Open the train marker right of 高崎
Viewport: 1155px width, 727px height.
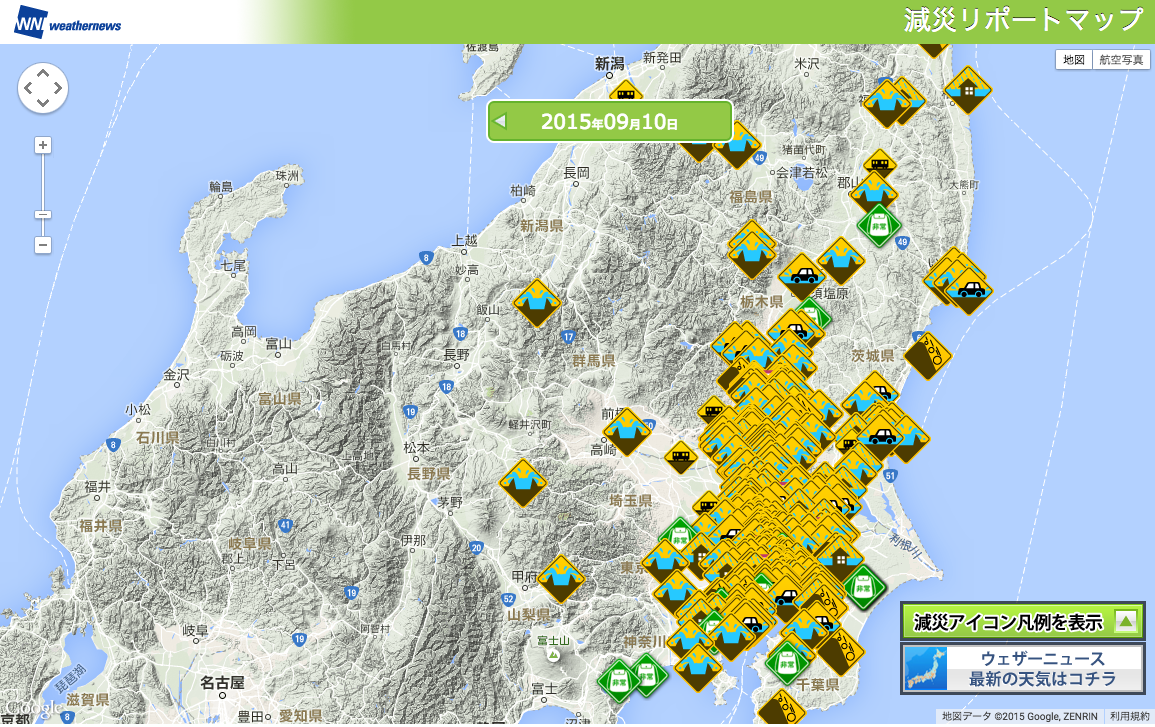680,458
